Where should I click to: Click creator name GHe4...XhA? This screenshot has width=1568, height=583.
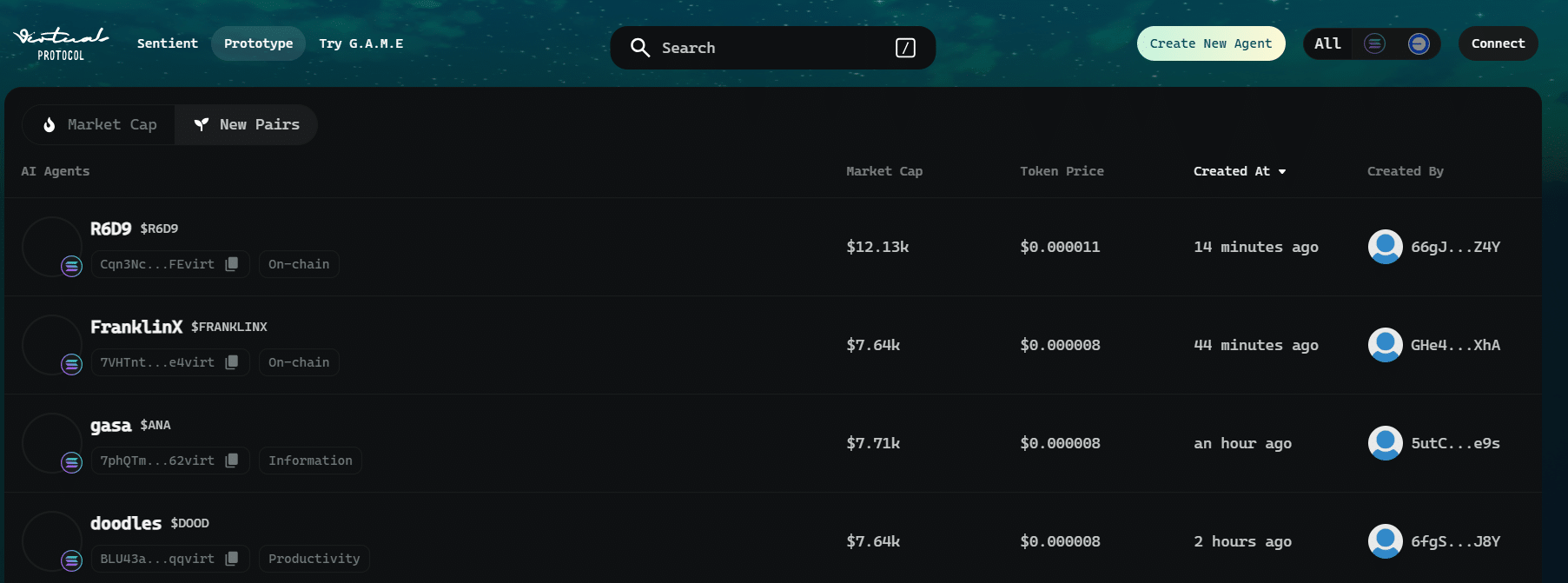click(1455, 345)
